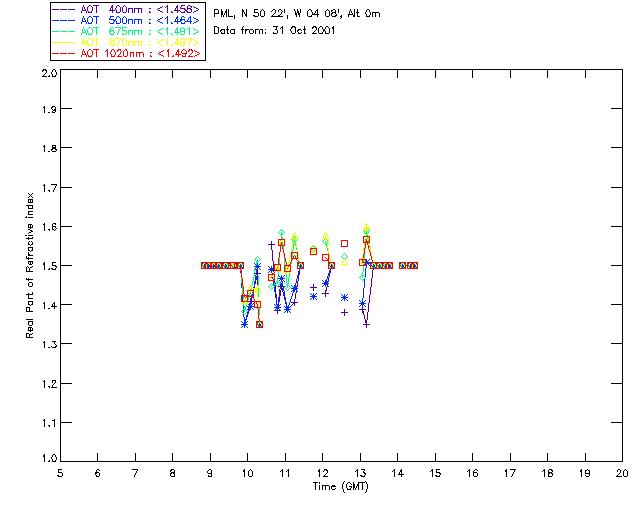Click the 1.5 y-axis tick label
The image size is (640, 512).
click(x=49, y=265)
